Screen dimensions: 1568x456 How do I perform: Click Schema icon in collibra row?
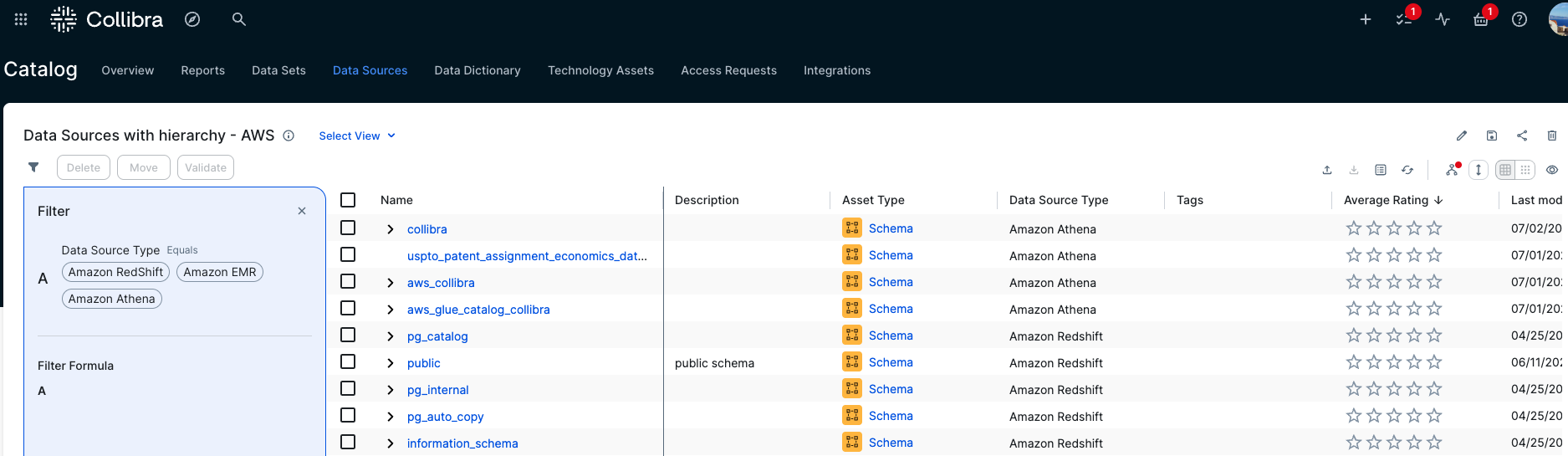pyautogui.click(x=852, y=228)
